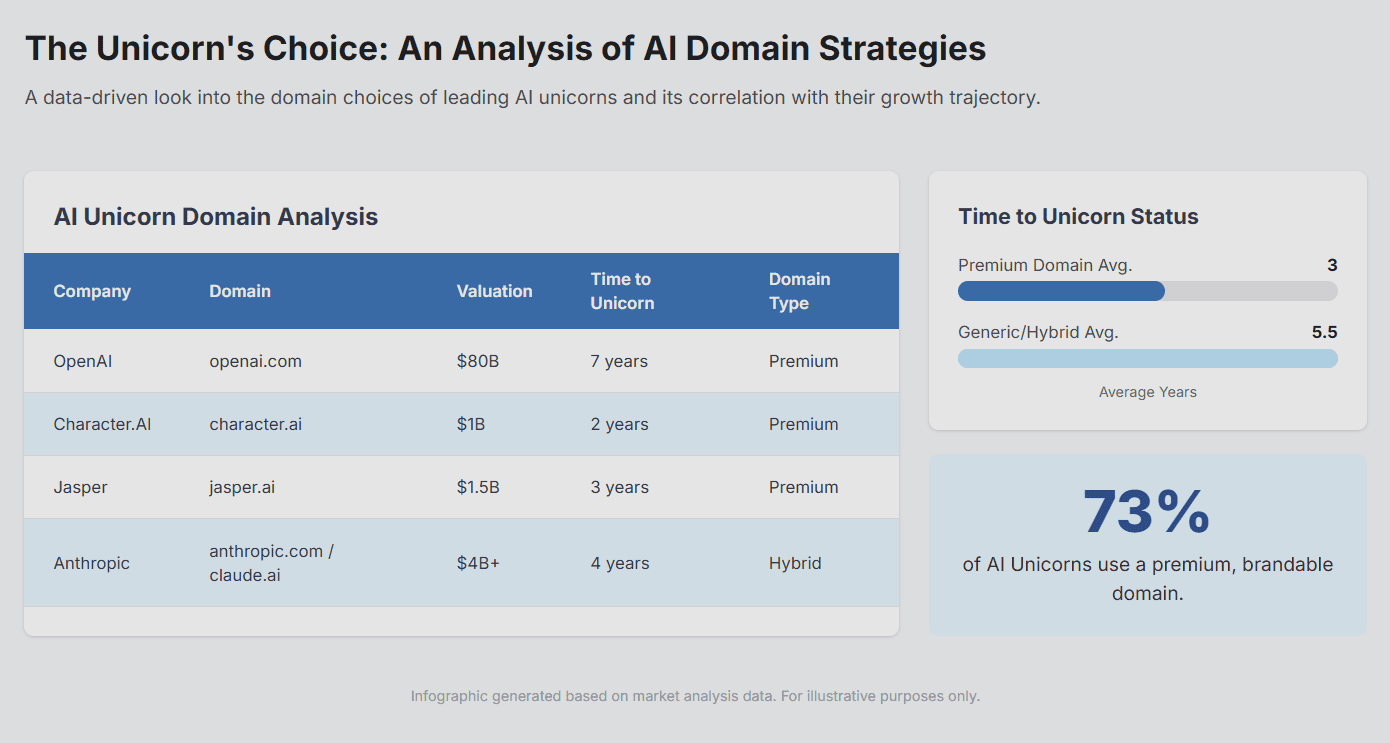Screen dimensions: 1390x743
Task: Click the AI Unicorn Domain Analysis heading
Action: 216,217
